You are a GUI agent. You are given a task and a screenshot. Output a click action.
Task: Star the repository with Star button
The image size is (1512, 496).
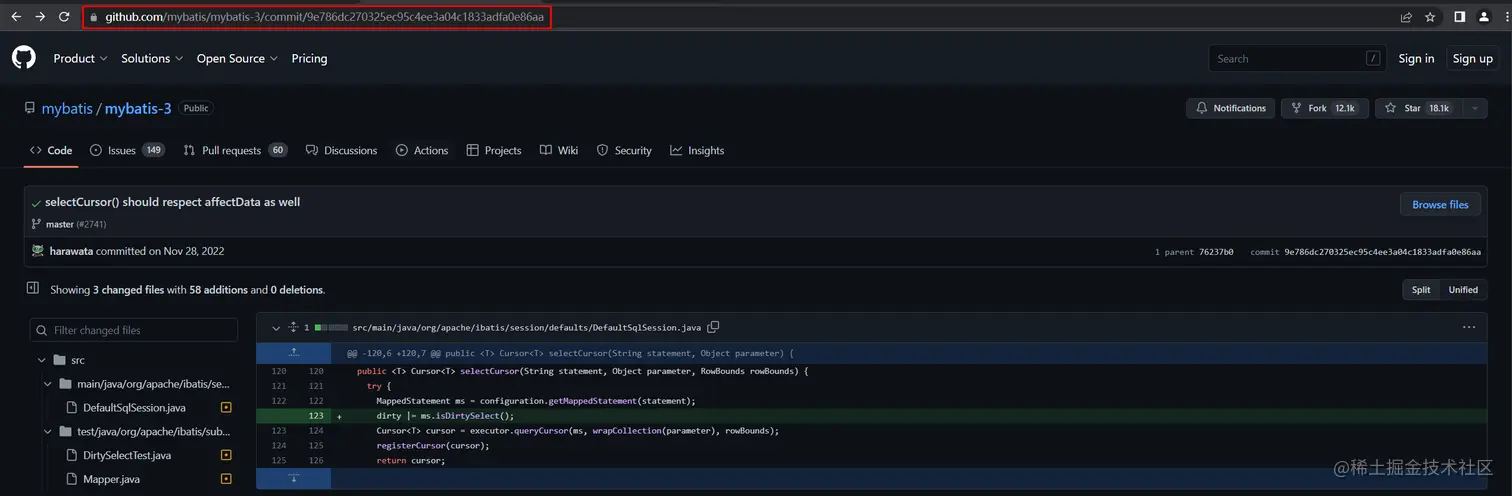pos(1420,108)
